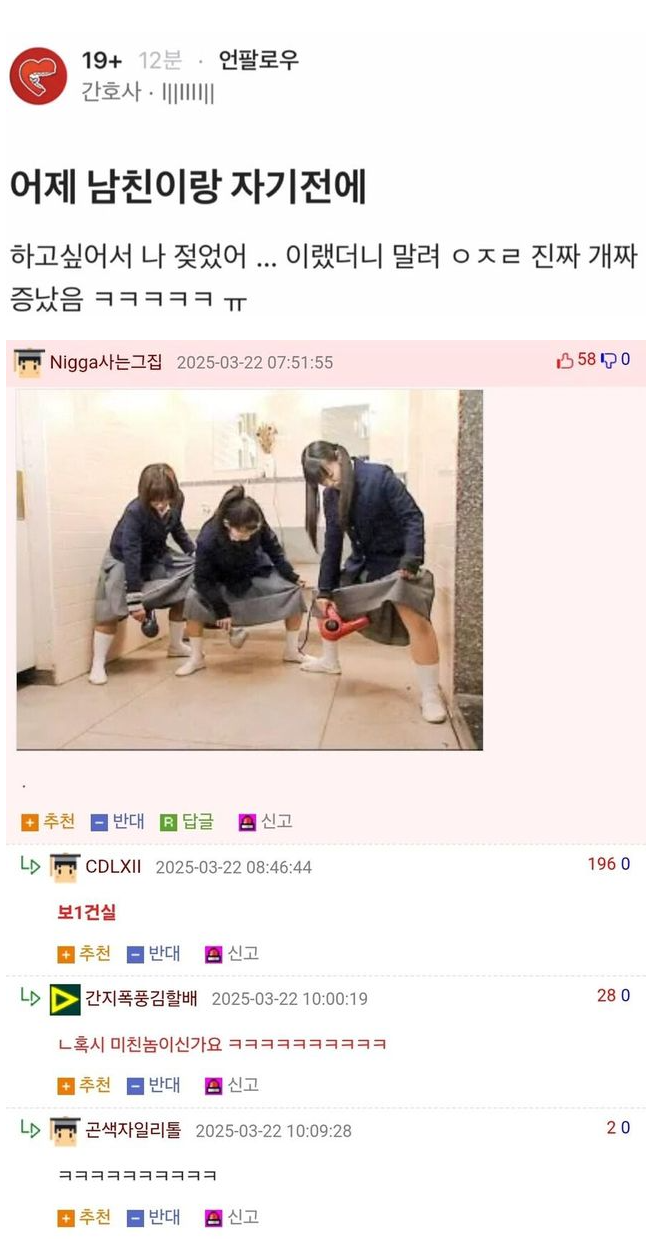This screenshot has height=1256, width=654.
Task: Report CDLXII's reply with siren icon
Action: click(213, 954)
